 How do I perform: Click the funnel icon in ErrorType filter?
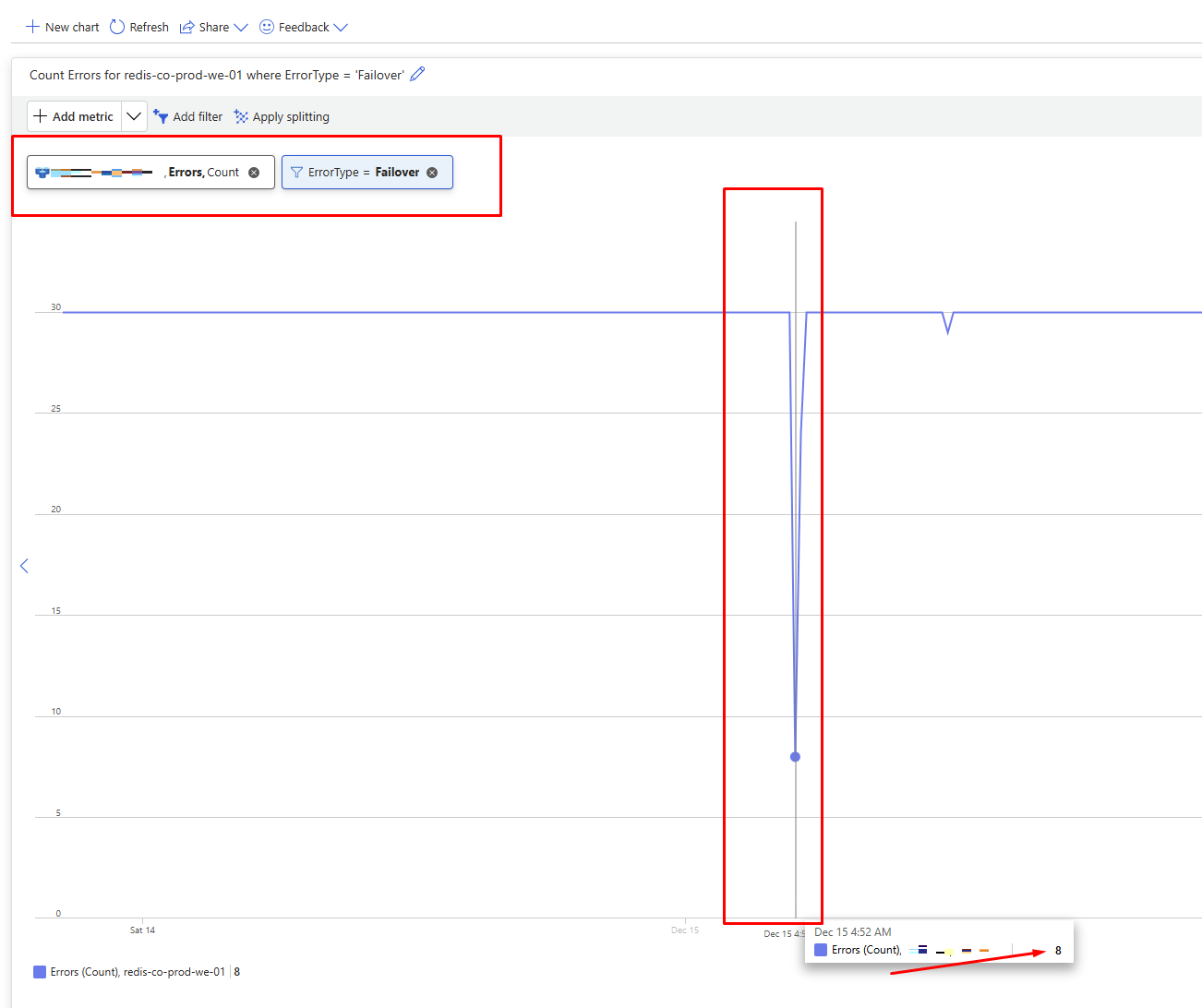[x=296, y=173]
